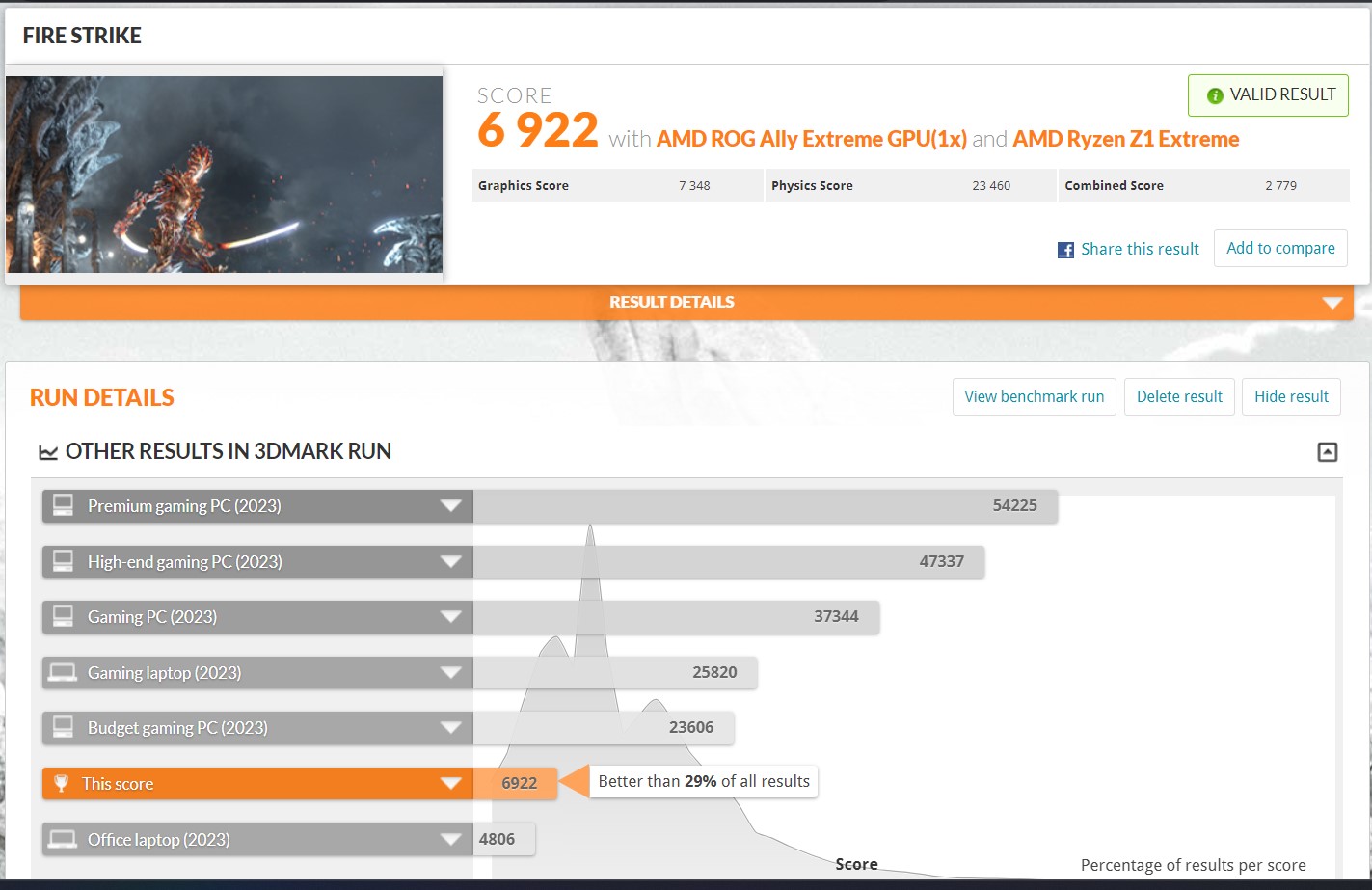Screen dimensions: 1372x890
Task: Click the Facebook share icon
Action: (1065, 250)
